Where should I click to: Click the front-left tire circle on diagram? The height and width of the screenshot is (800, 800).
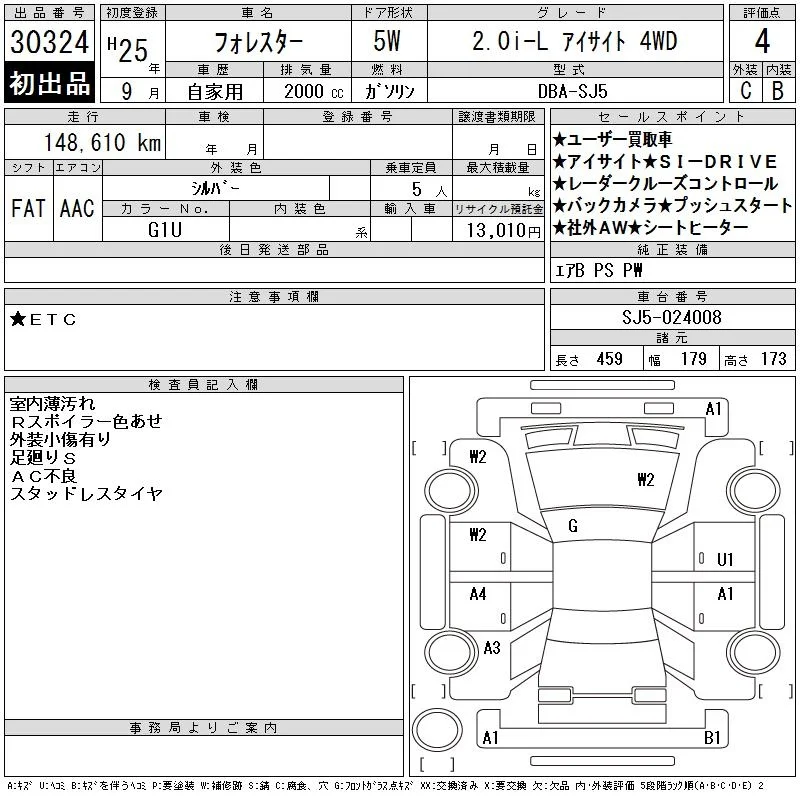451,491
